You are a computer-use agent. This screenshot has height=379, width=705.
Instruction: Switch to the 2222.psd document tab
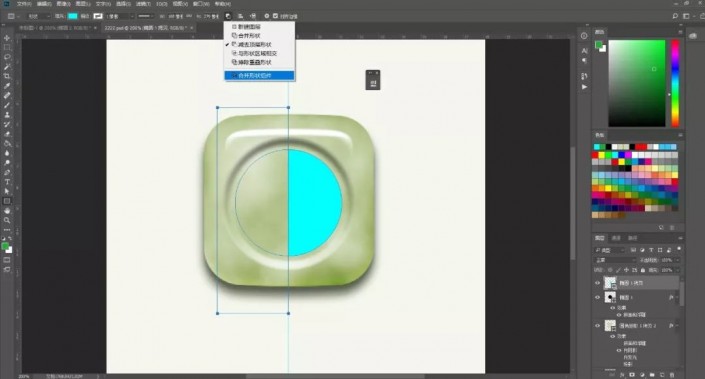(147, 28)
